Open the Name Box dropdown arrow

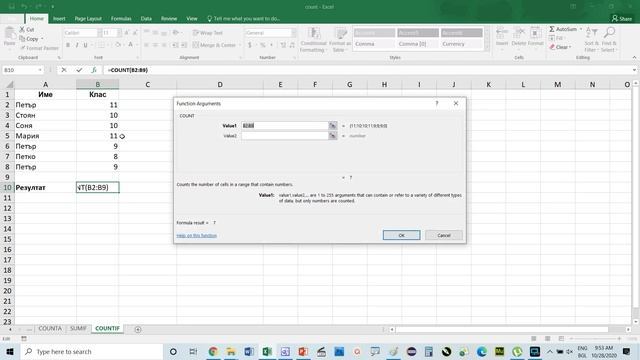[x=40, y=70]
